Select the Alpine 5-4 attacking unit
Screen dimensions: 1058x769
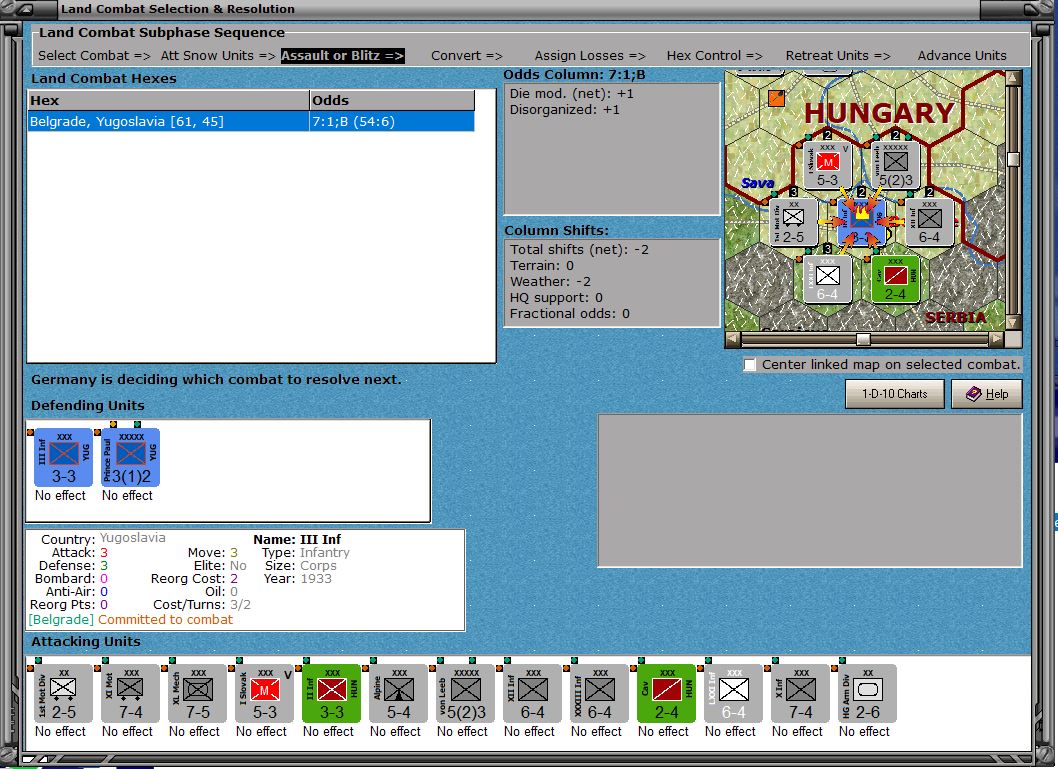[398, 693]
